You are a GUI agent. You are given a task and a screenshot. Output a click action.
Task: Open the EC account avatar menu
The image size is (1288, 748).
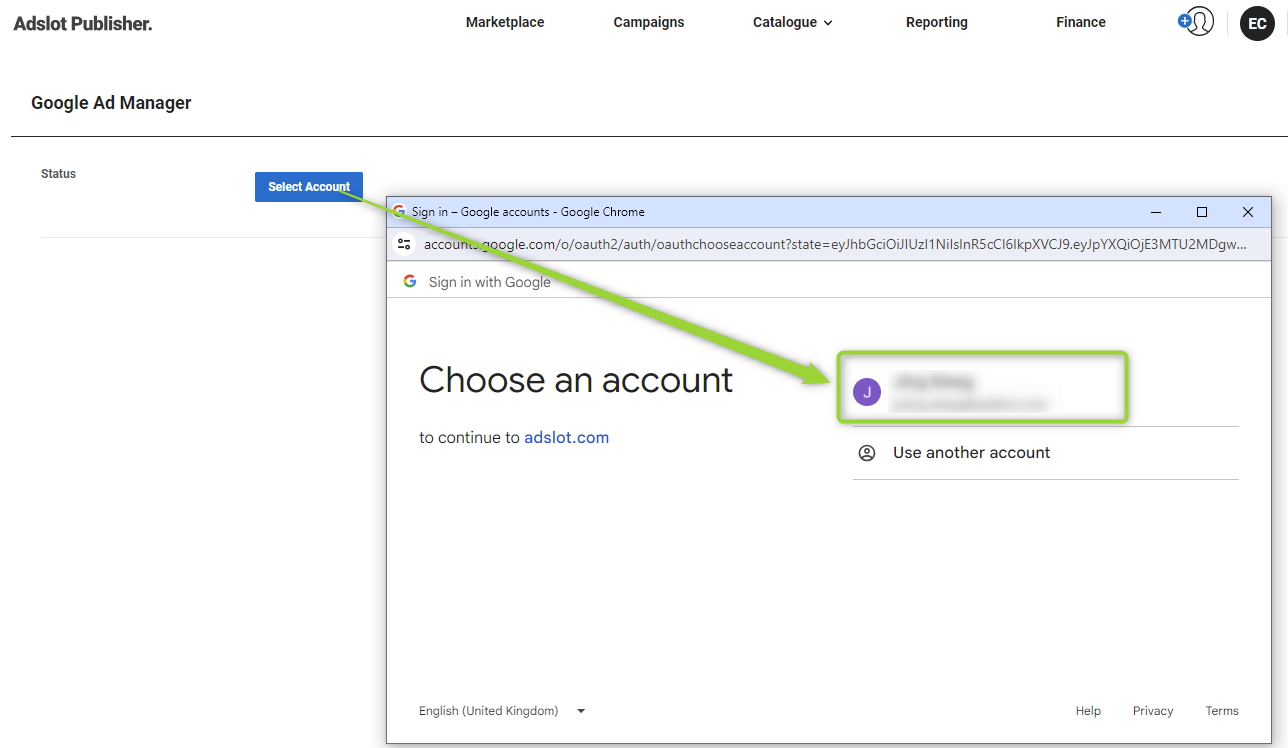(1257, 24)
